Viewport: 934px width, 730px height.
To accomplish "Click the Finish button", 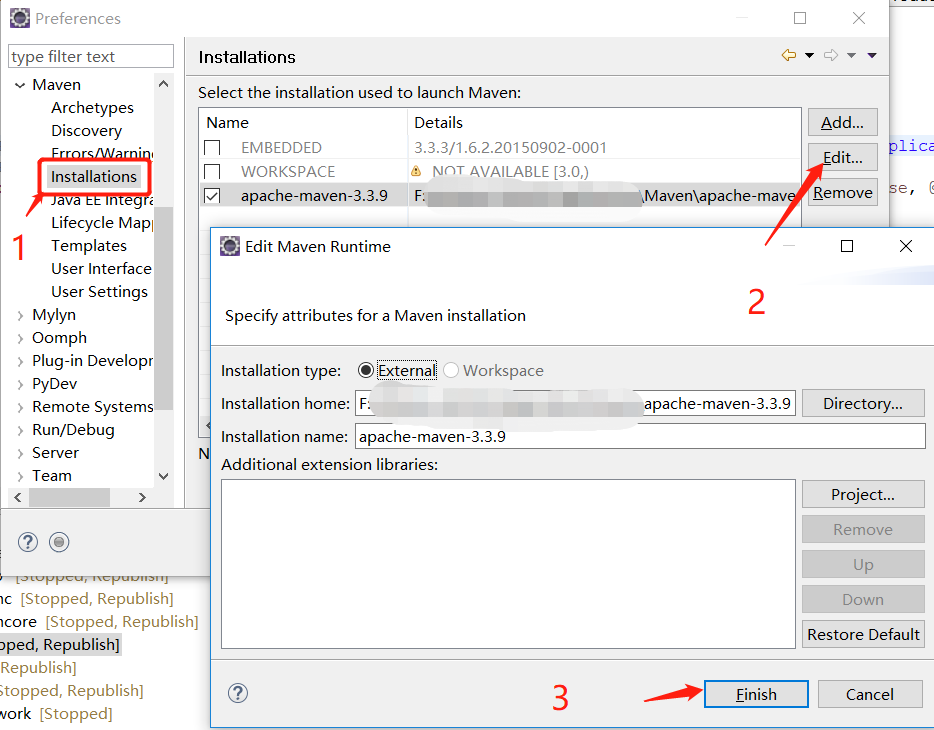I will click(756, 694).
